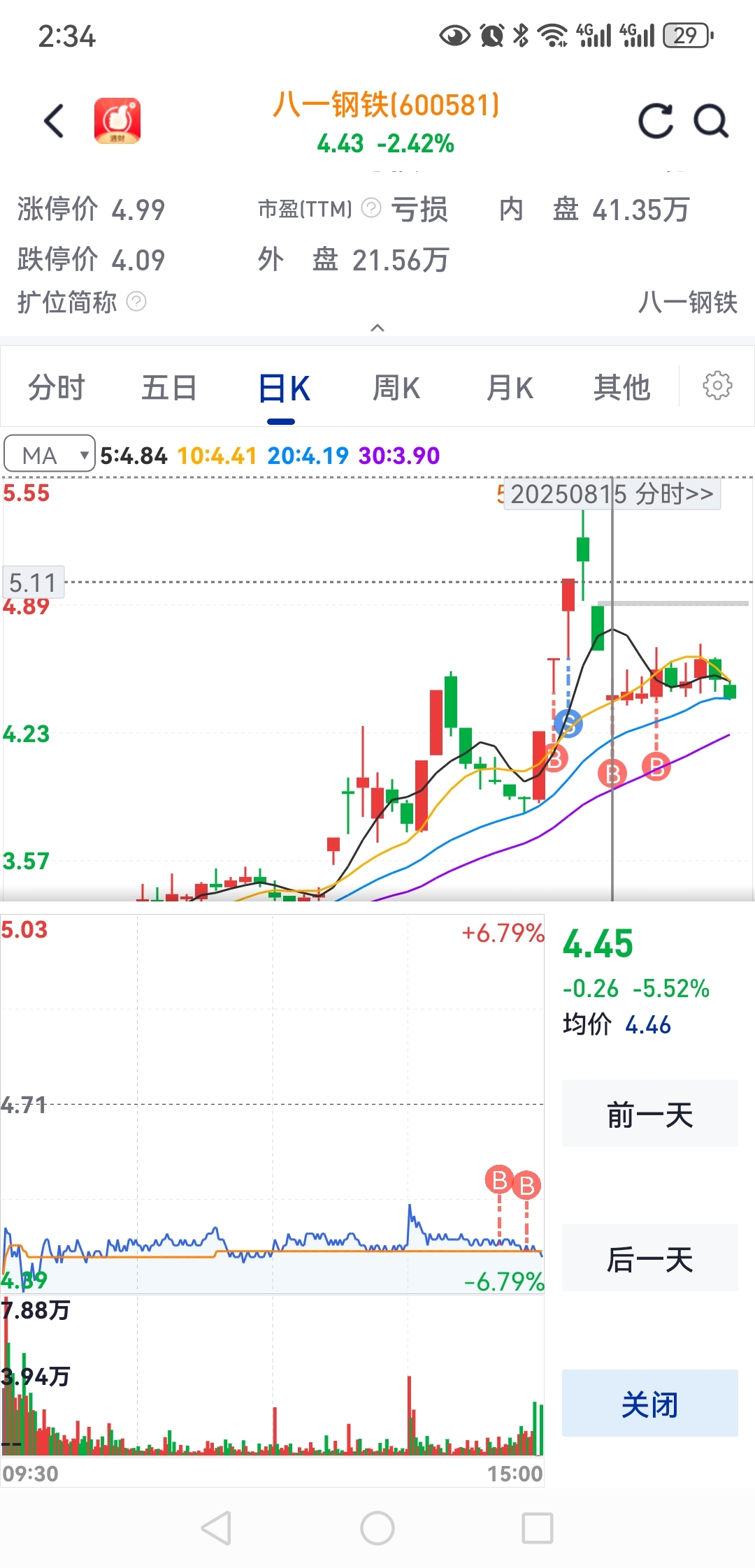The width and height of the screenshot is (755, 1568).
Task: Tap the back arrow icon
Action: point(54,121)
